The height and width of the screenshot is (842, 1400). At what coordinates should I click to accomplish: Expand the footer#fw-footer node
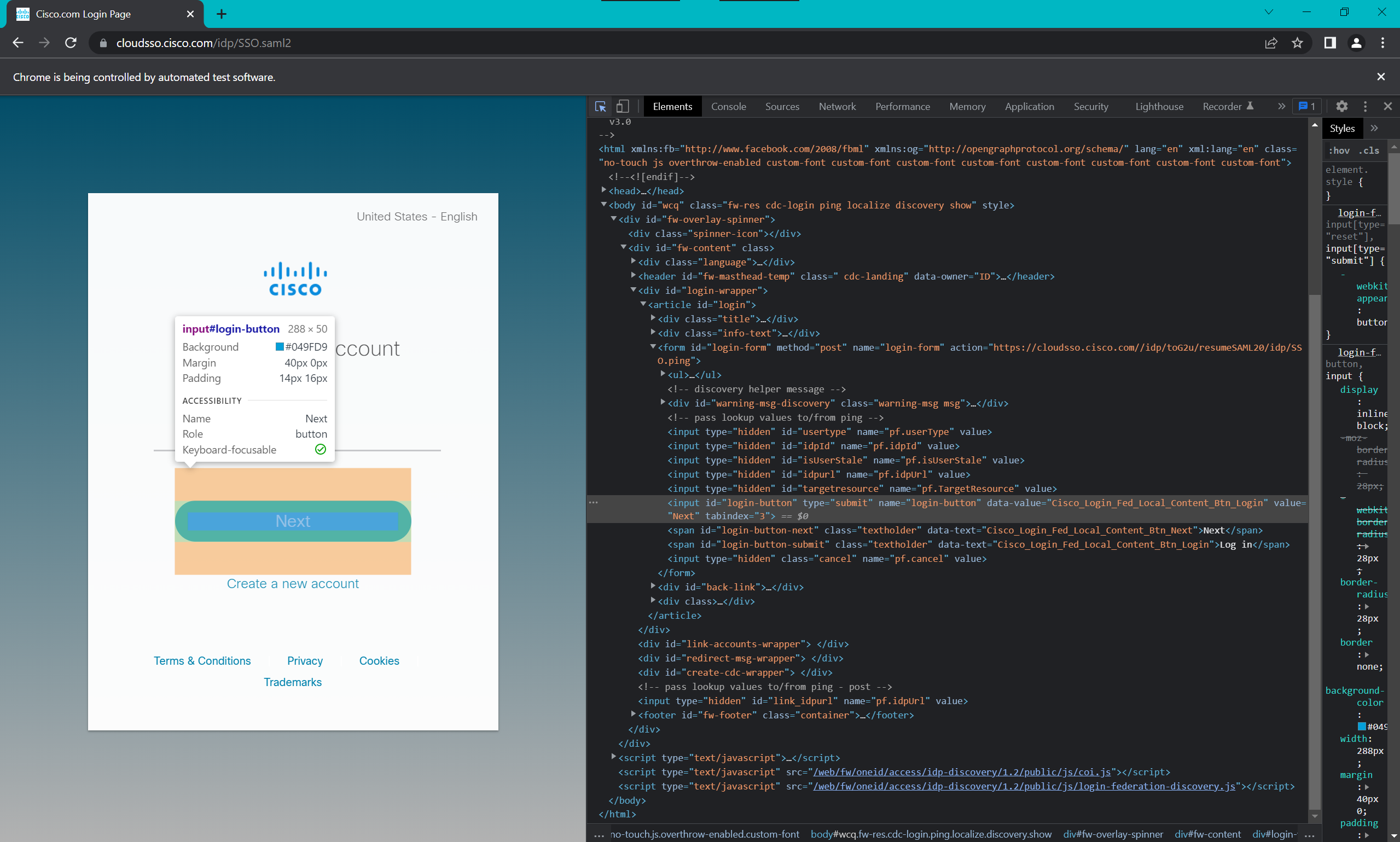(x=634, y=715)
